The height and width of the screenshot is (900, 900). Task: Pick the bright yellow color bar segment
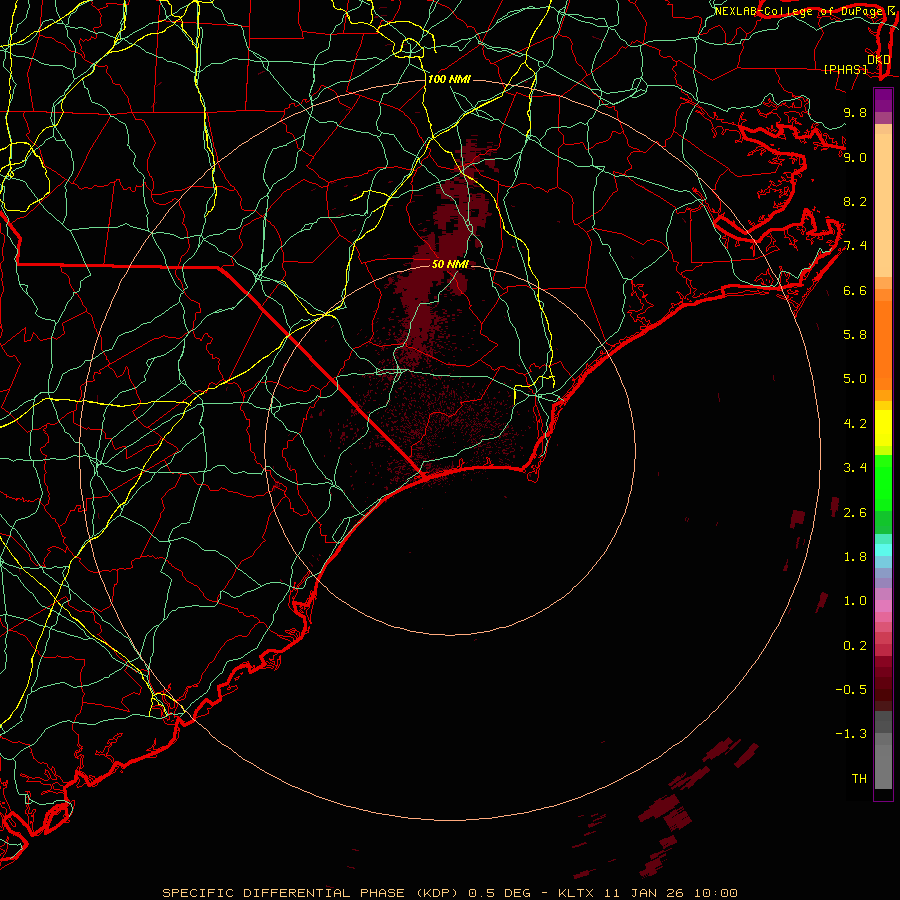[x=883, y=428]
